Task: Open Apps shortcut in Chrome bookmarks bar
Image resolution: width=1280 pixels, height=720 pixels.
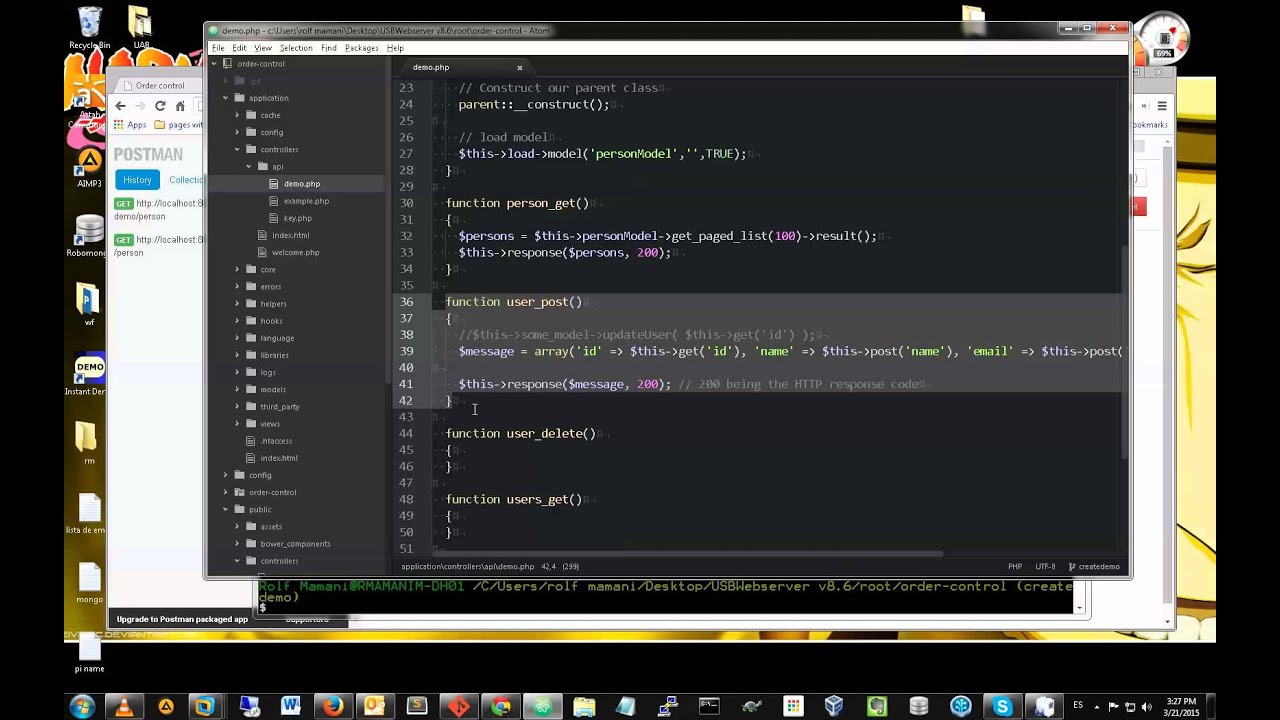Action: [x=130, y=125]
